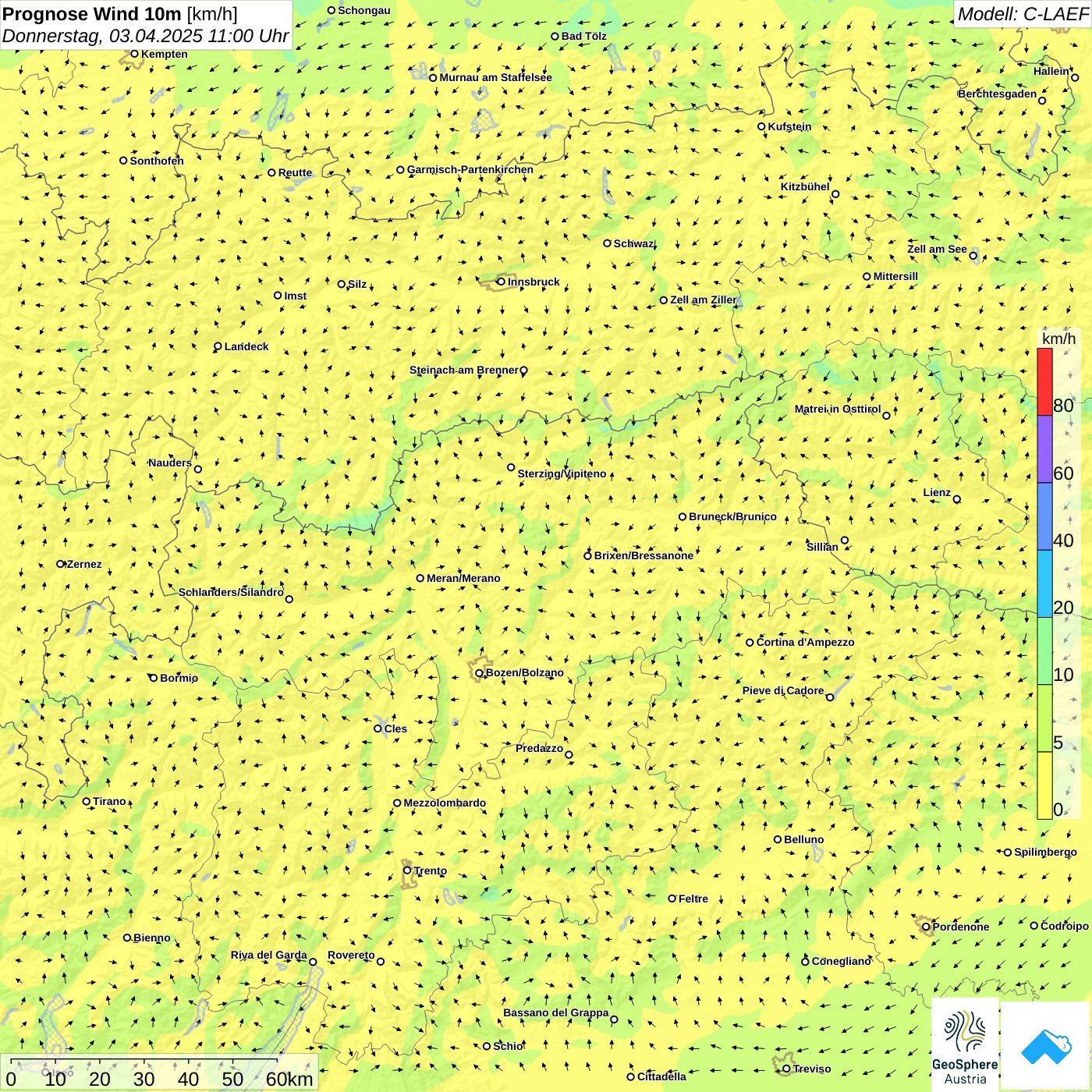Click the Silz town label

point(357,284)
